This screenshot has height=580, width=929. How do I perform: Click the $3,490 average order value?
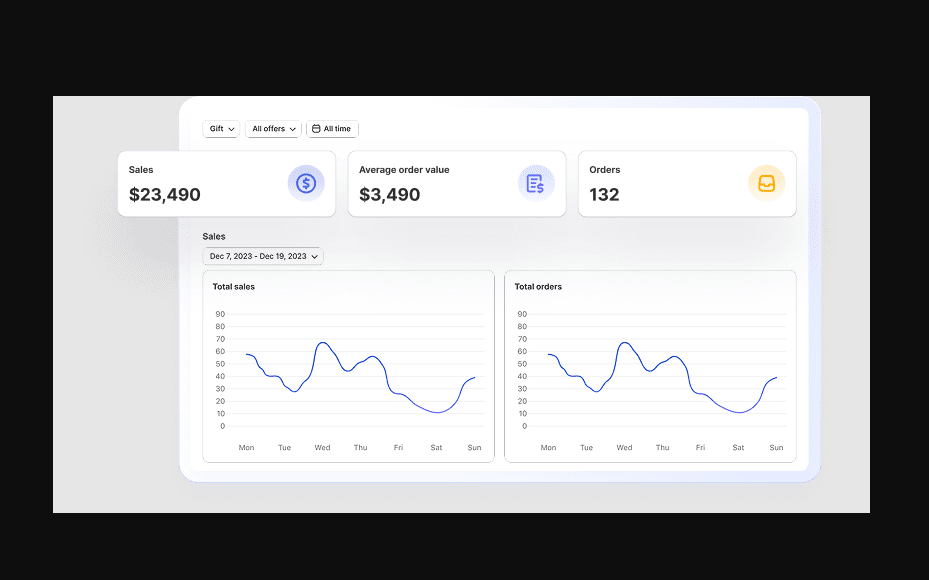tap(389, 194)
